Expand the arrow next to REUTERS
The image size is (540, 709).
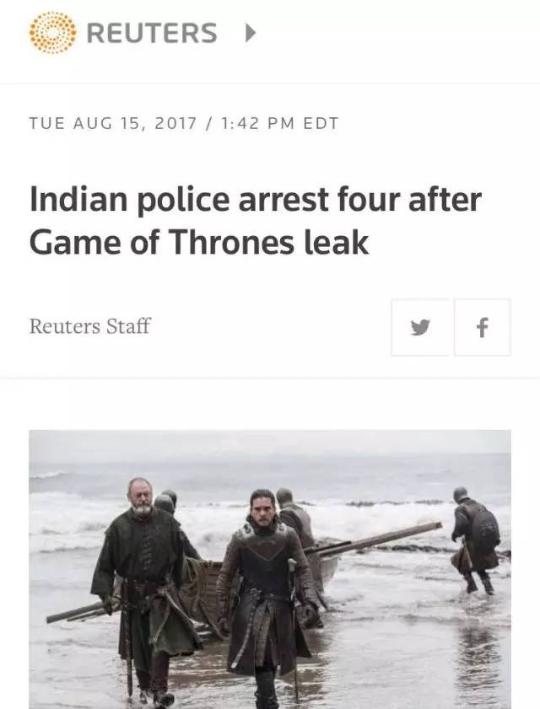click(250, 33)
